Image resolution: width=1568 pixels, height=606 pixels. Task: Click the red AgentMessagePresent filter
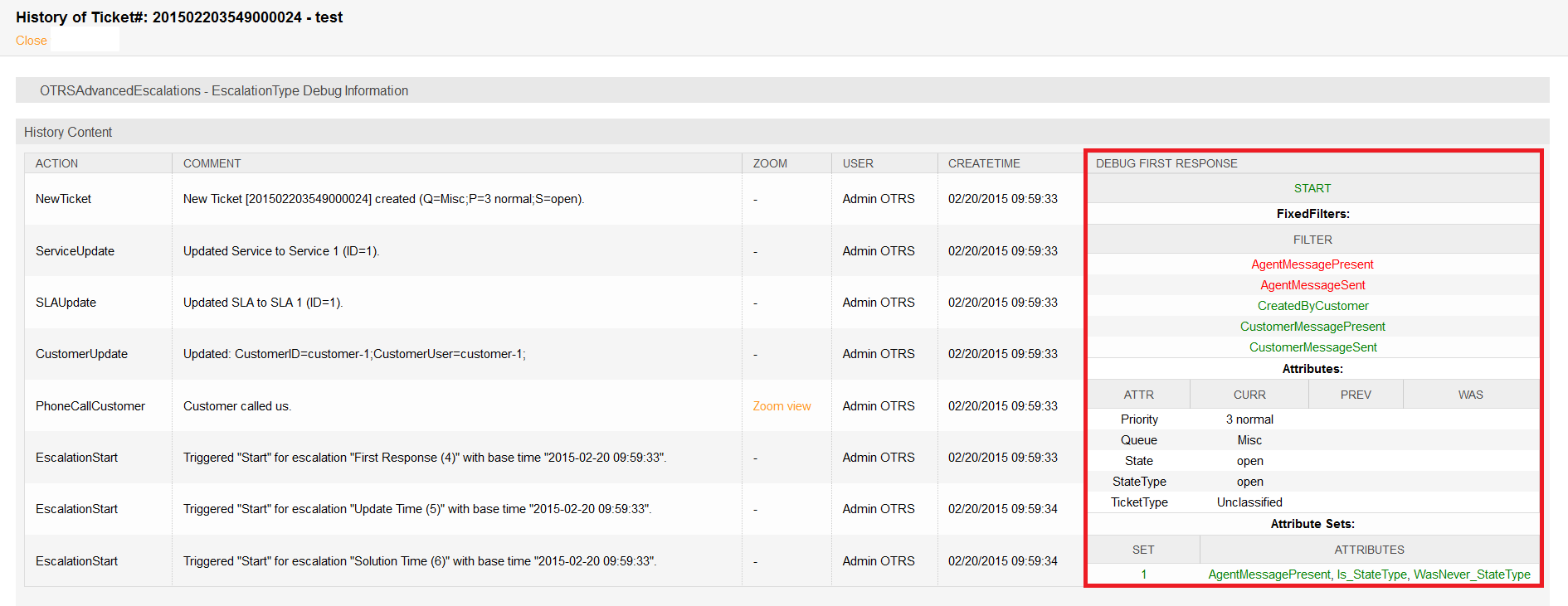click(1312, 264)
